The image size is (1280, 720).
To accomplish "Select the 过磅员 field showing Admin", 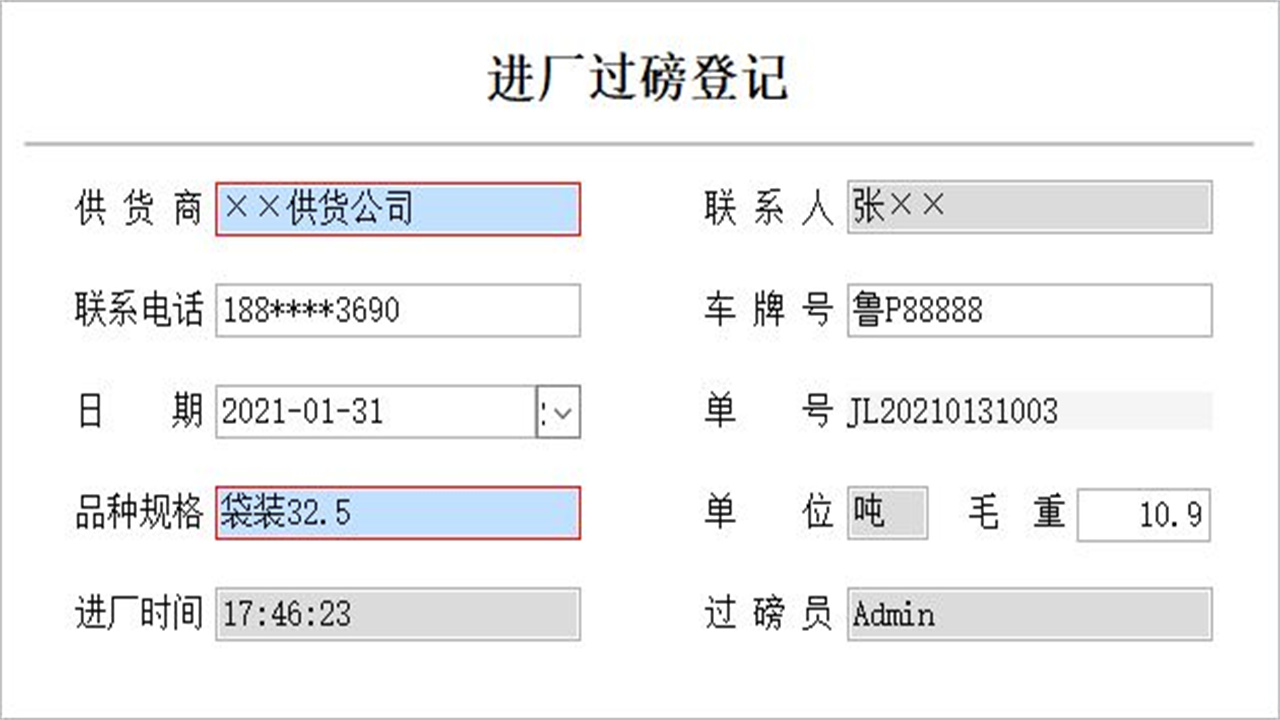I will (1028, 614).
